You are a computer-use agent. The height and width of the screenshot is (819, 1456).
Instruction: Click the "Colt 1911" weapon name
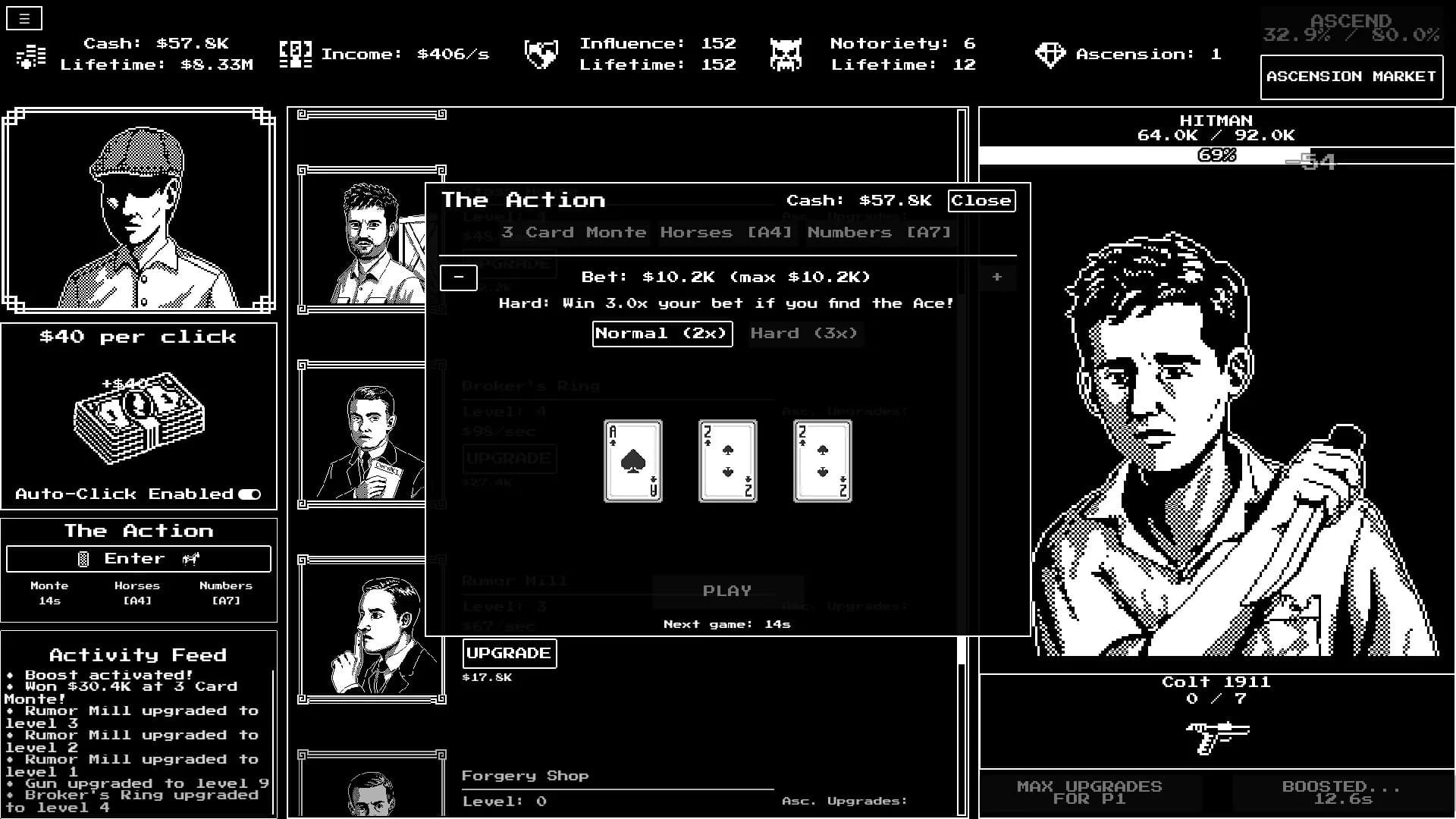click(1216, 682)
